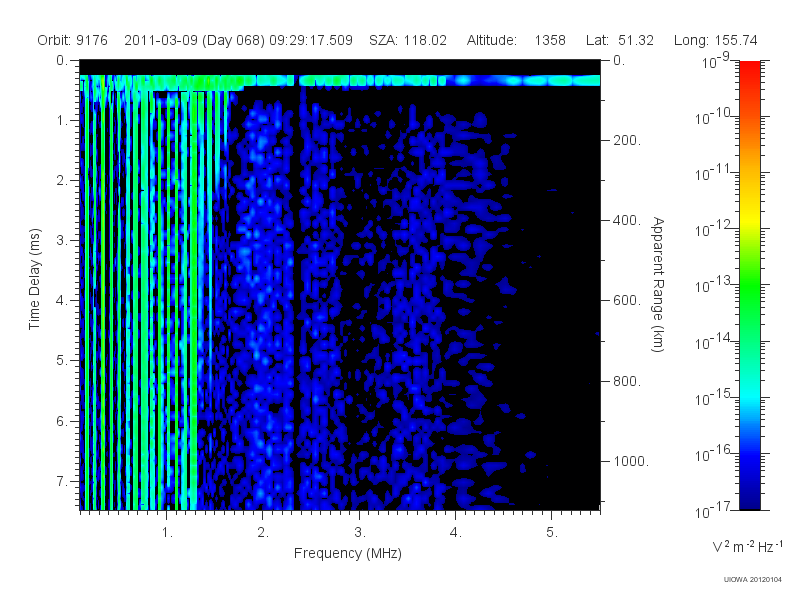Click the date 2011-03-09 (Day 068) label
Image resolution: width=800 pixels, height=600 pixels.
195,40
